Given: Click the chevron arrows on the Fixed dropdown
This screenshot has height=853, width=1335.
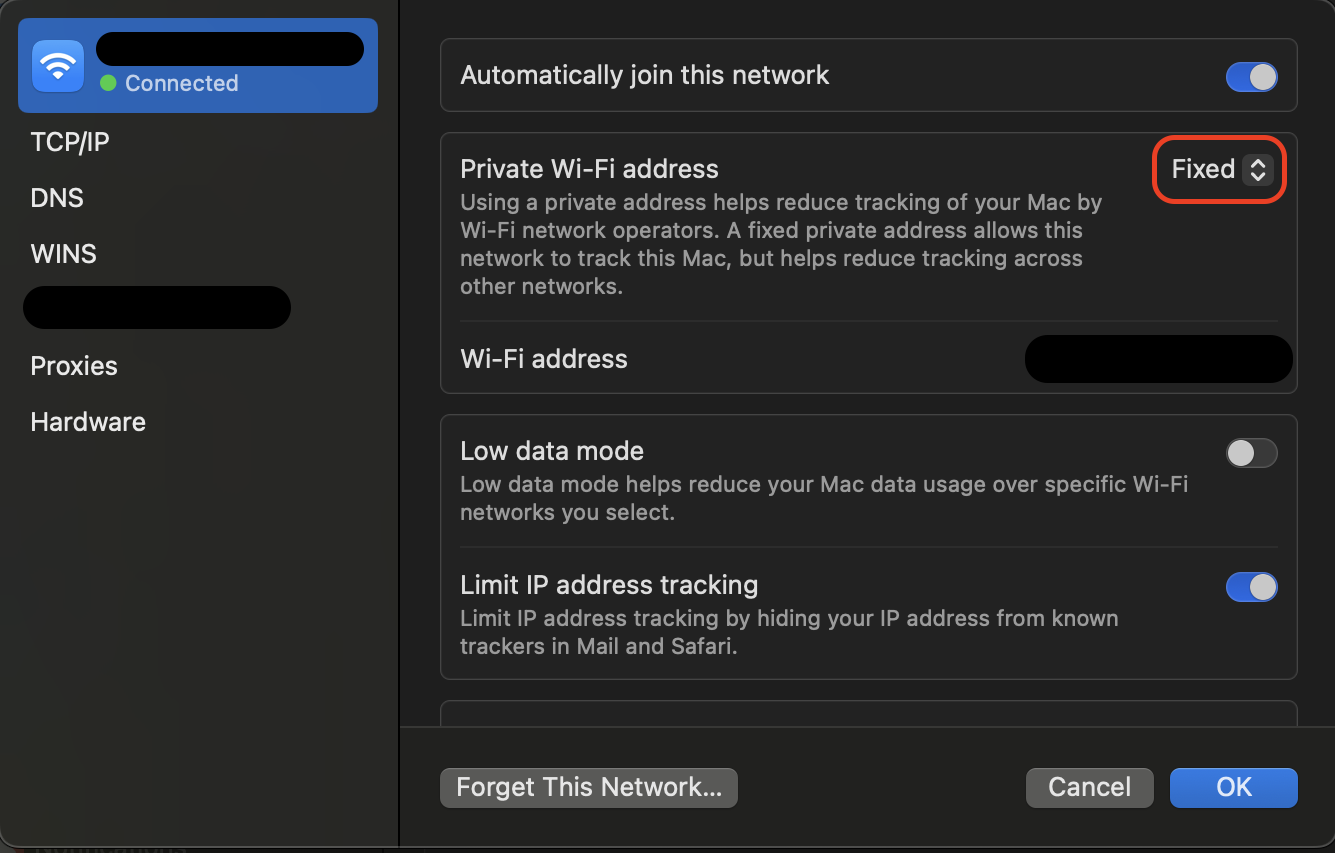Looking at the screenshot, I should click(1258, 169).
